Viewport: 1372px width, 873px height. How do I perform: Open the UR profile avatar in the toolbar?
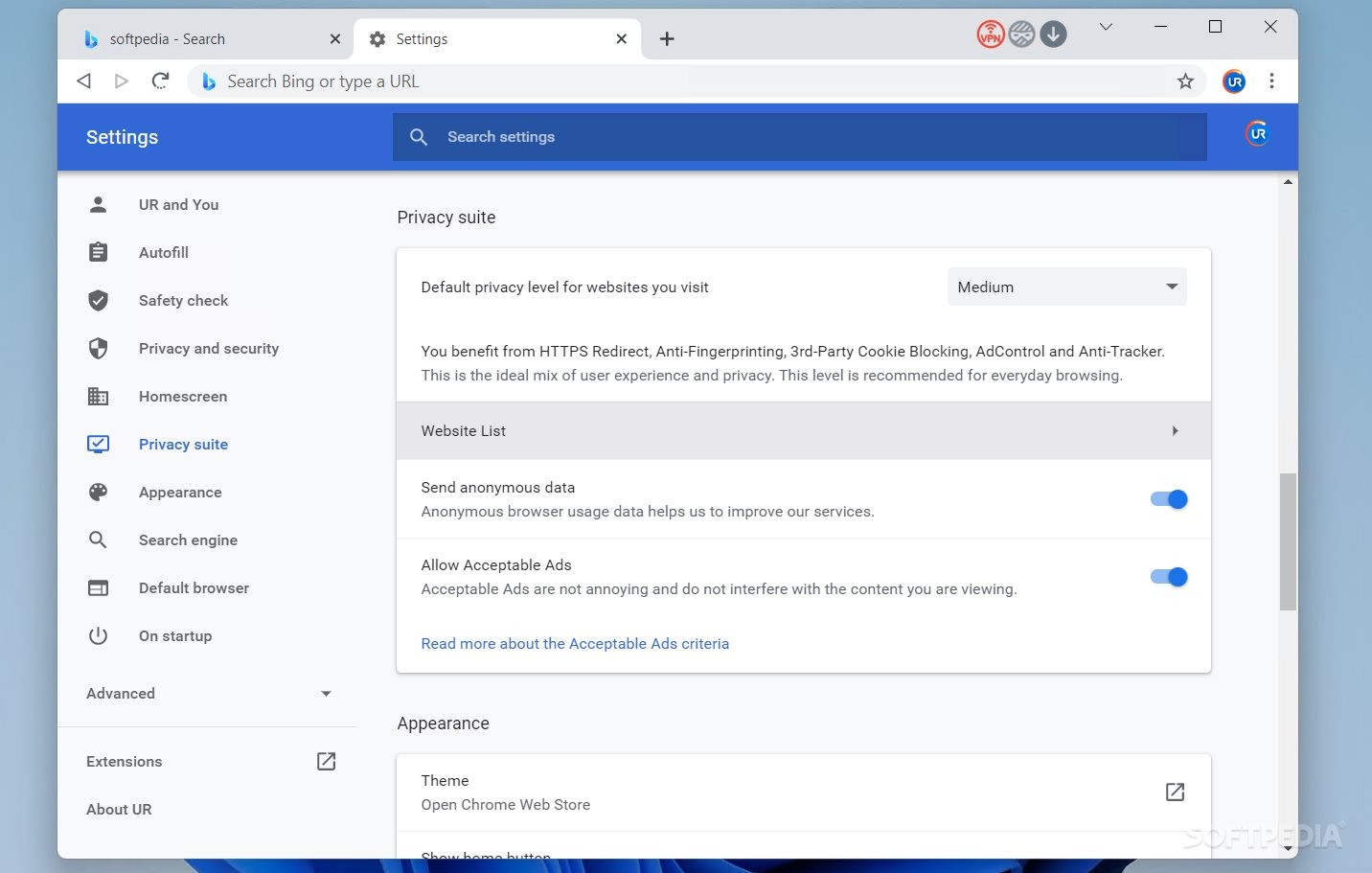[1234, 81]
